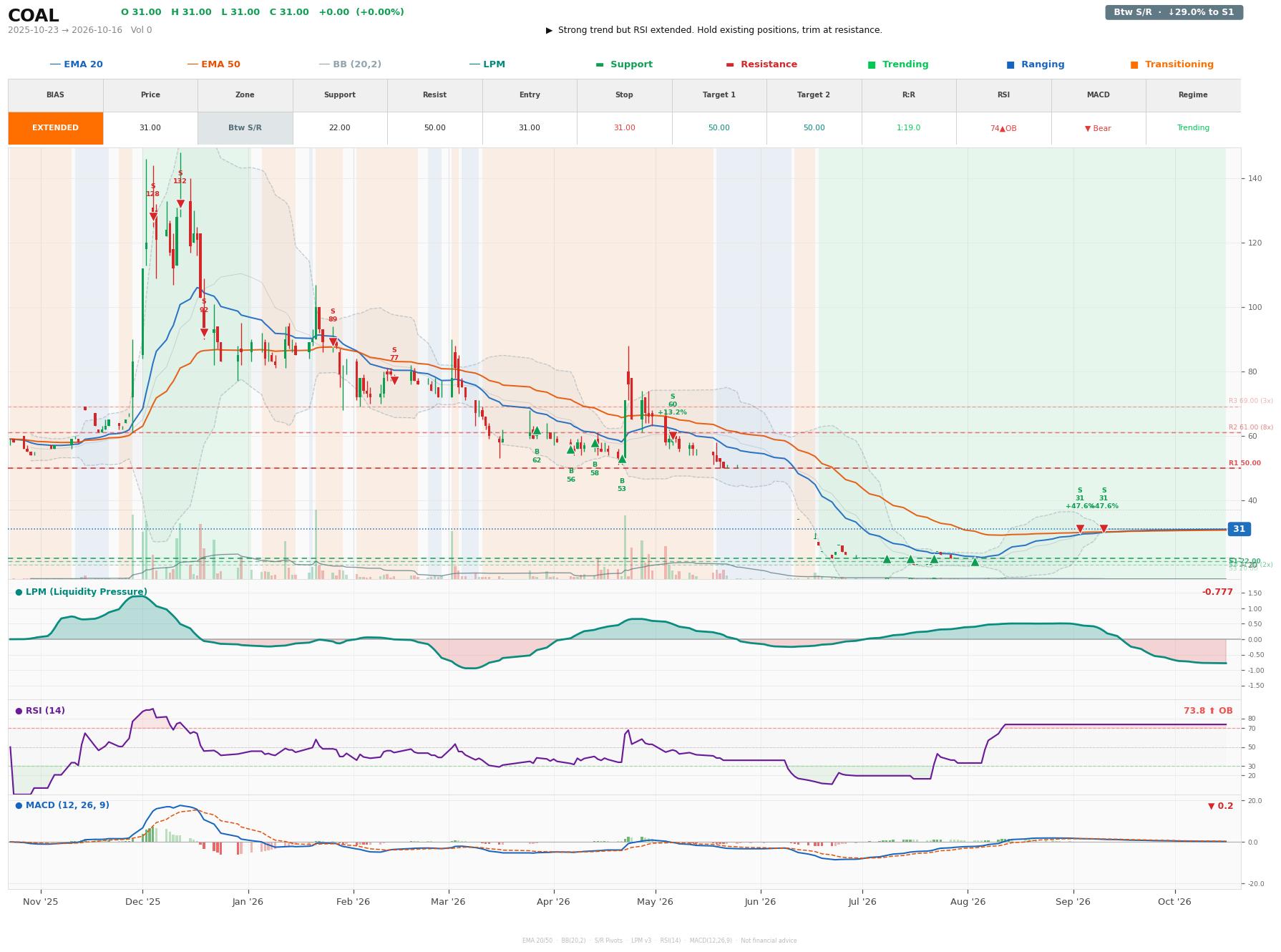Click the blue 31 current price tag
This screenshot has height=952, width=1281.
coord(1239,529)
